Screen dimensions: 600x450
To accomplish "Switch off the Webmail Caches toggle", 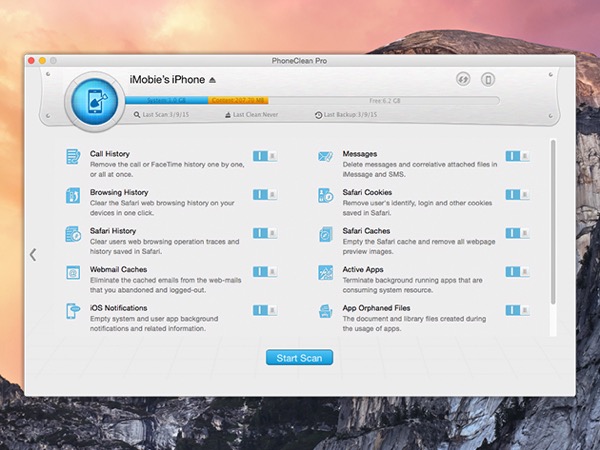I will pos(265,272).
